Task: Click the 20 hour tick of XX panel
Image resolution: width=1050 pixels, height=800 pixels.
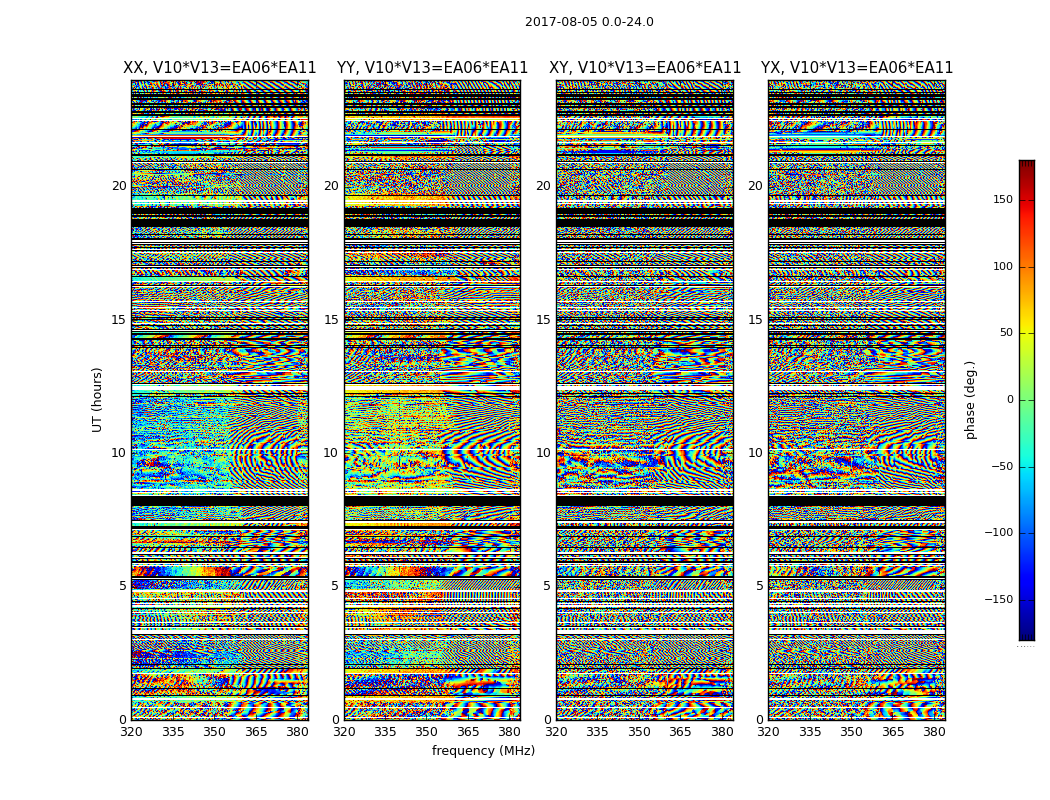Action: [x=119, y=185]
